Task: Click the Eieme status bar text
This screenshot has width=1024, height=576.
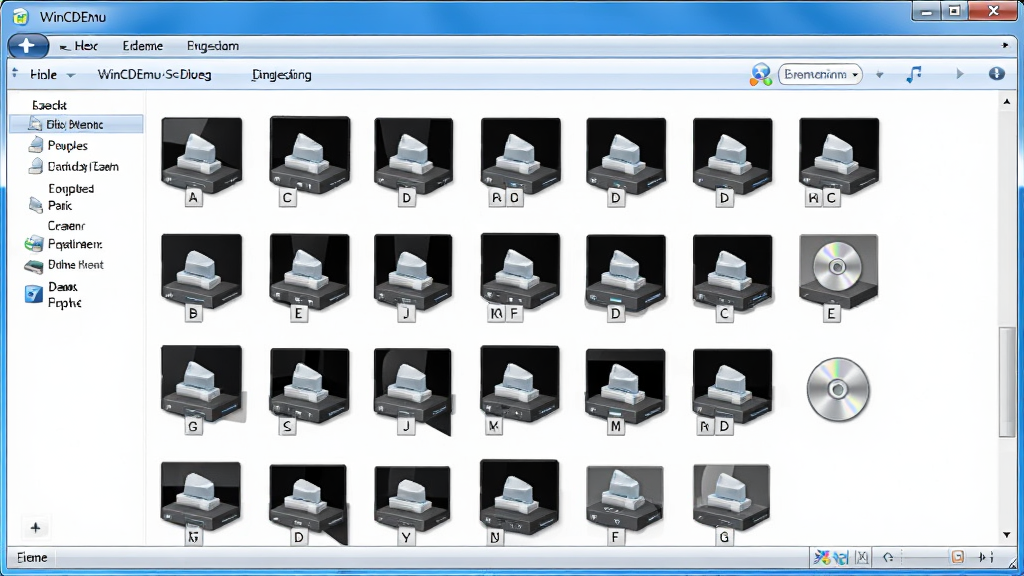Action: [x=32, y=557]
